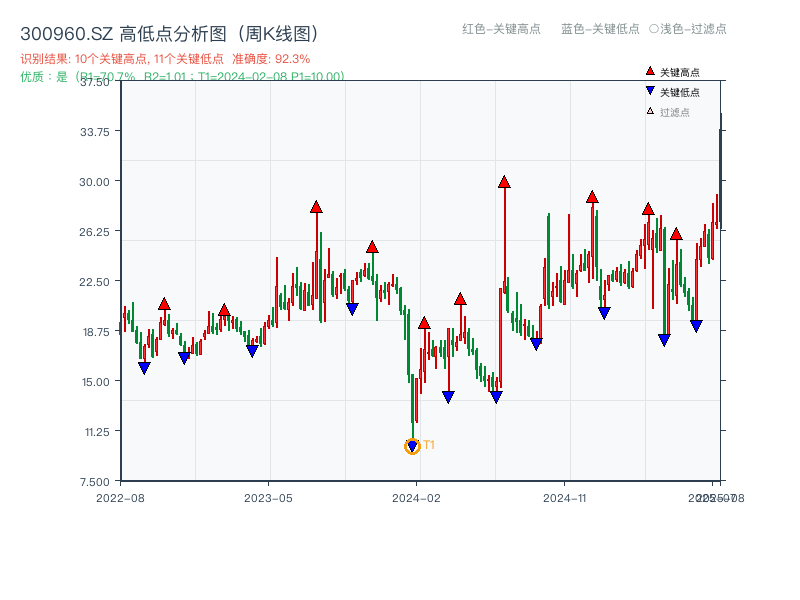Select the red high marker near 21 in spring 2024
The image size is (800, 600).
tap(460, 298)
